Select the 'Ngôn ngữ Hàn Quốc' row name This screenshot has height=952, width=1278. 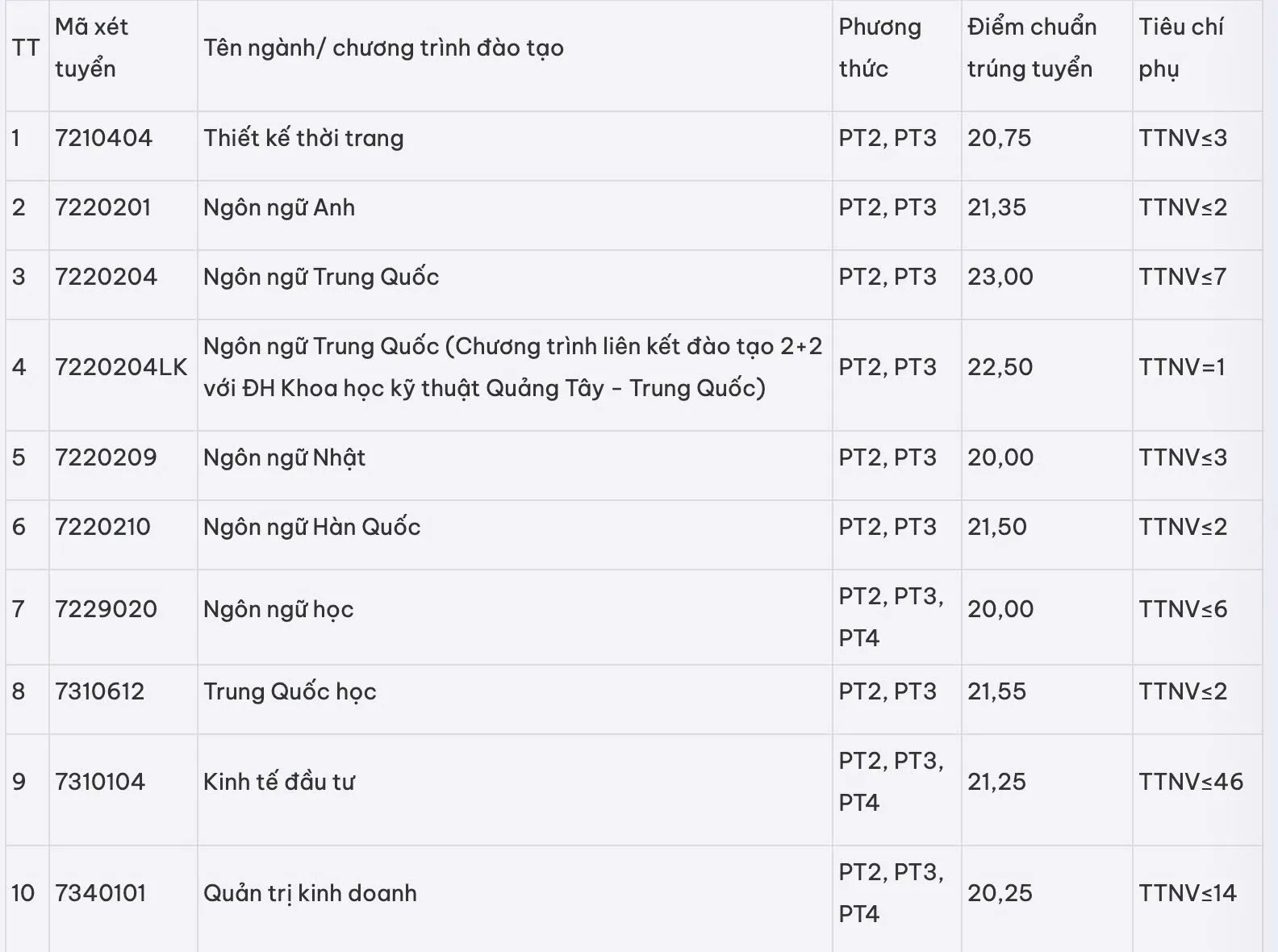[311, 527]
